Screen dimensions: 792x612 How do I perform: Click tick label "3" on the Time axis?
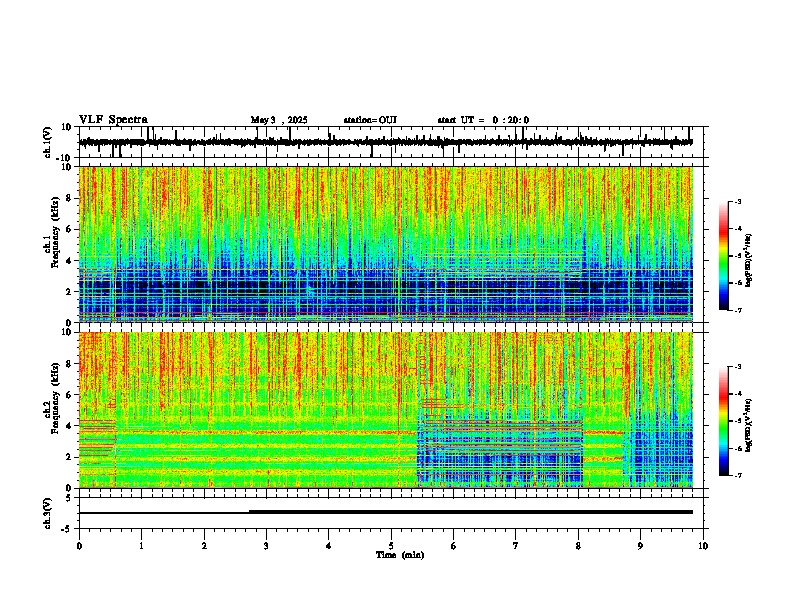266,546
